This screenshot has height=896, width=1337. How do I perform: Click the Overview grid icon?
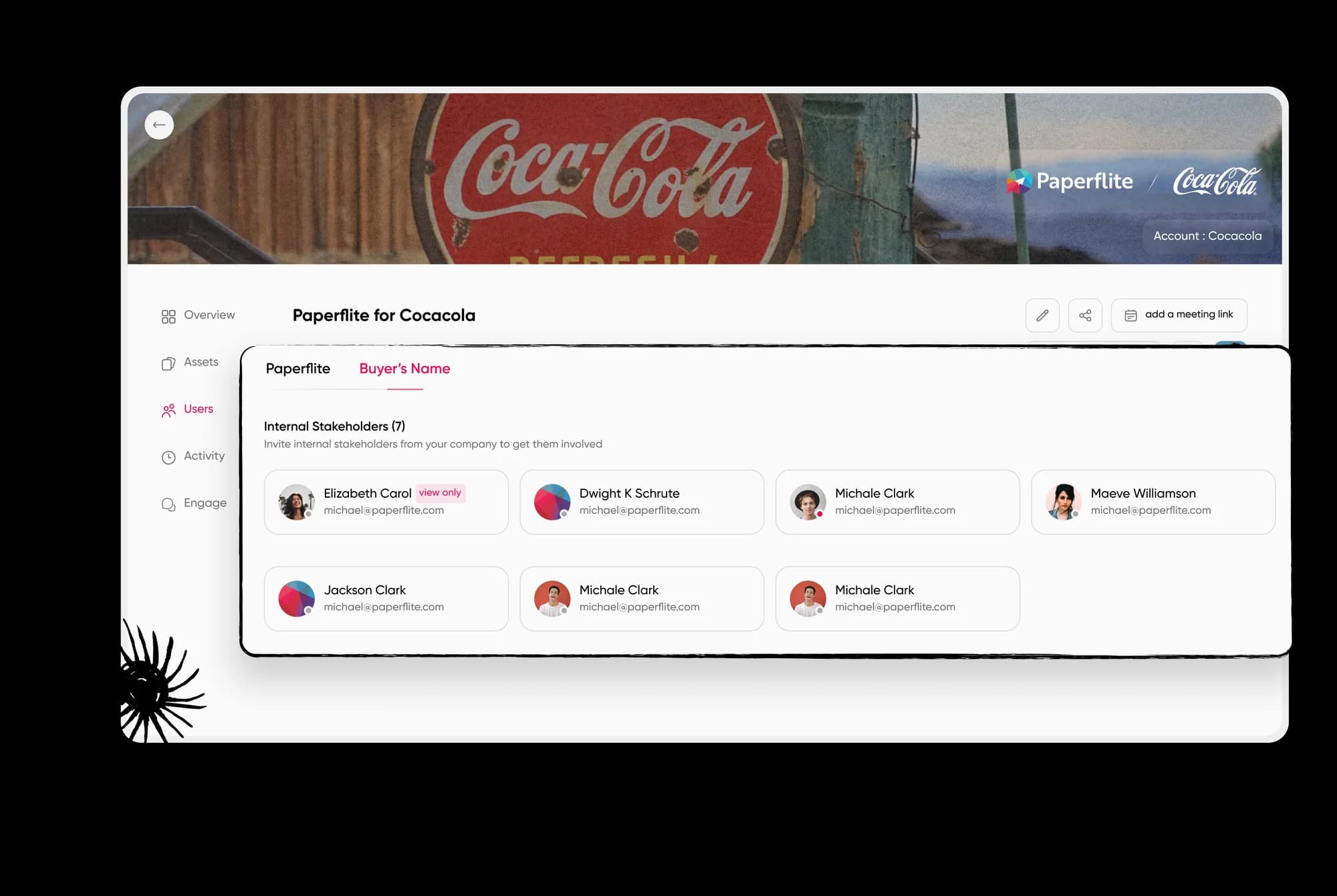[168, 317]
